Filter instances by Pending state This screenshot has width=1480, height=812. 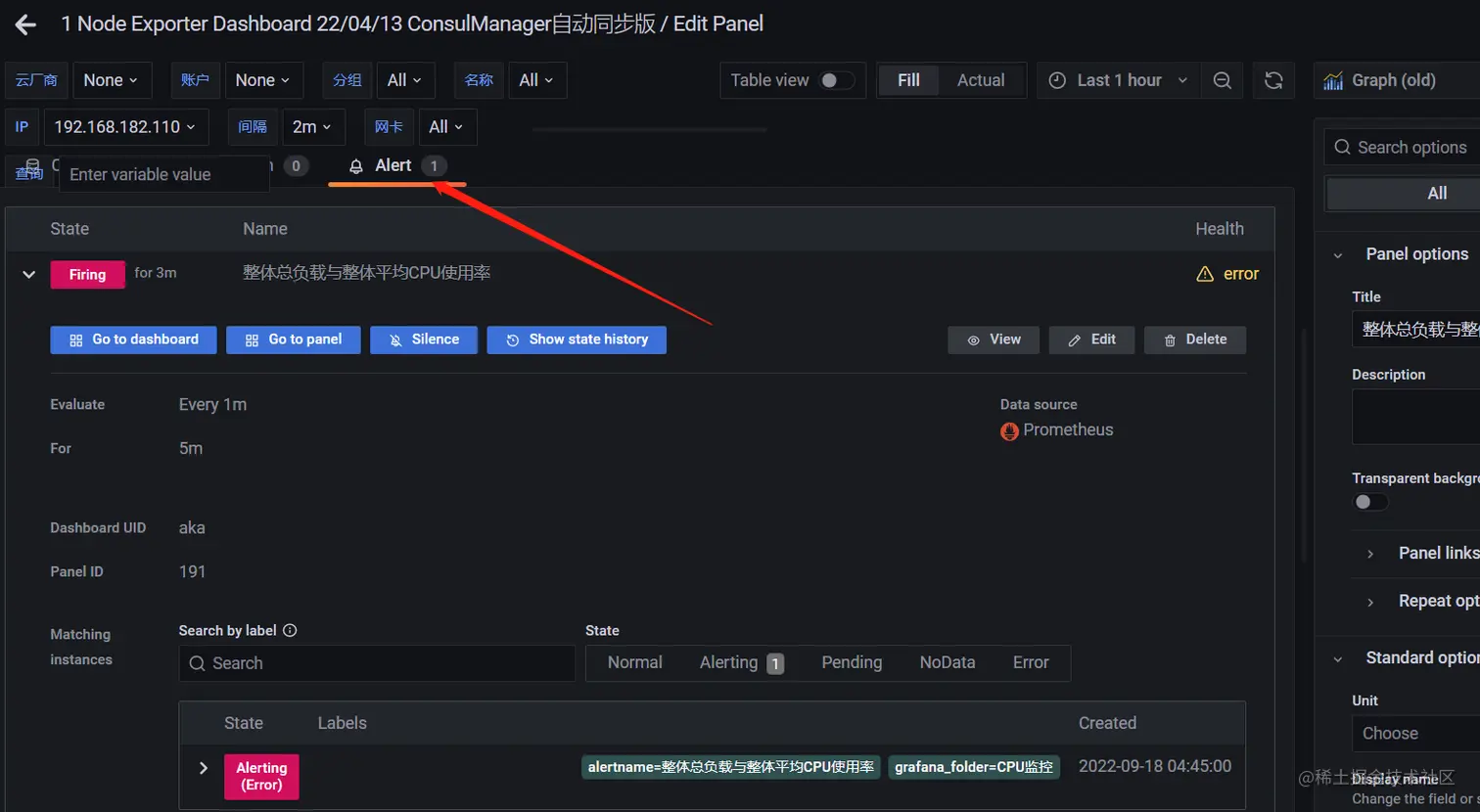(852, 662)
